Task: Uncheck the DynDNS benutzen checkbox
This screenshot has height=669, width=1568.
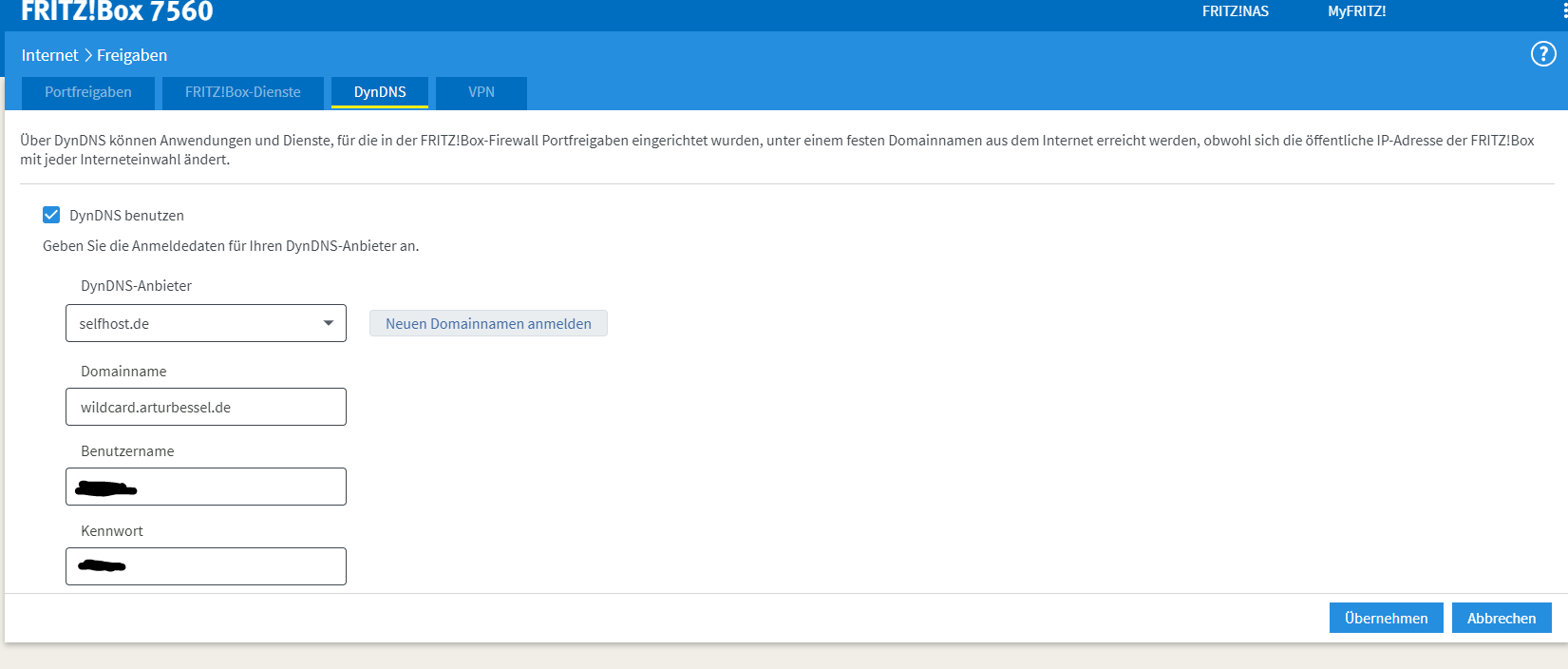Action: click(51, 215)
